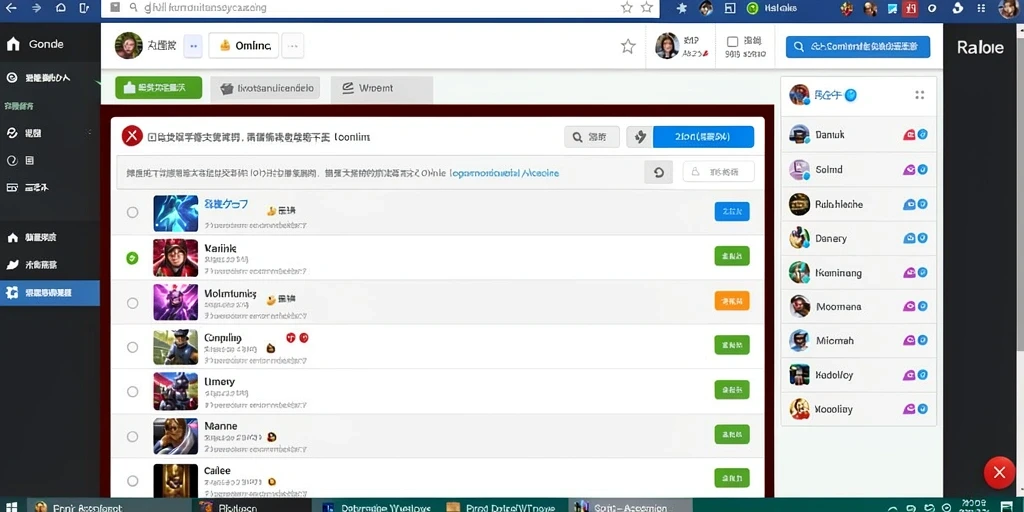This screenshot has height=512, width=1024.
Task: Click the gear icon in the highlighted sidebar item
Action: tap(12, 293)
